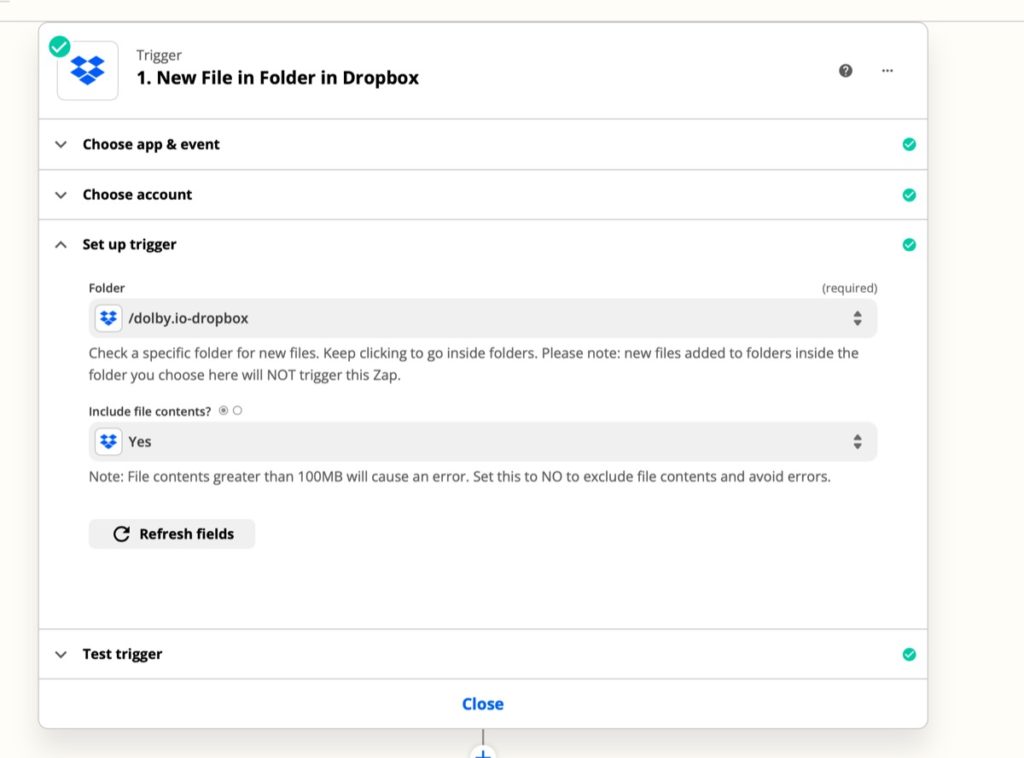Click the refresh arrow icon in Refresh fields
Viewport: 1024px width, 758px height.
tap(121, 534)
